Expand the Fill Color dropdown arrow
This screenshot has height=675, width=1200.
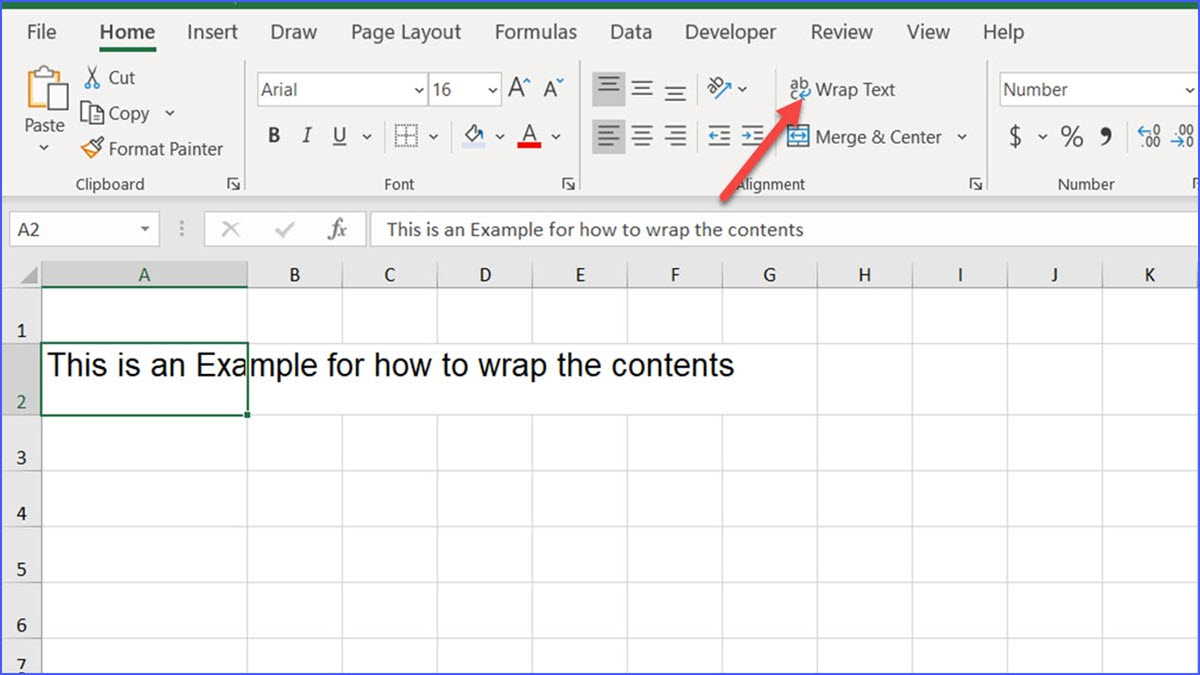499,136
